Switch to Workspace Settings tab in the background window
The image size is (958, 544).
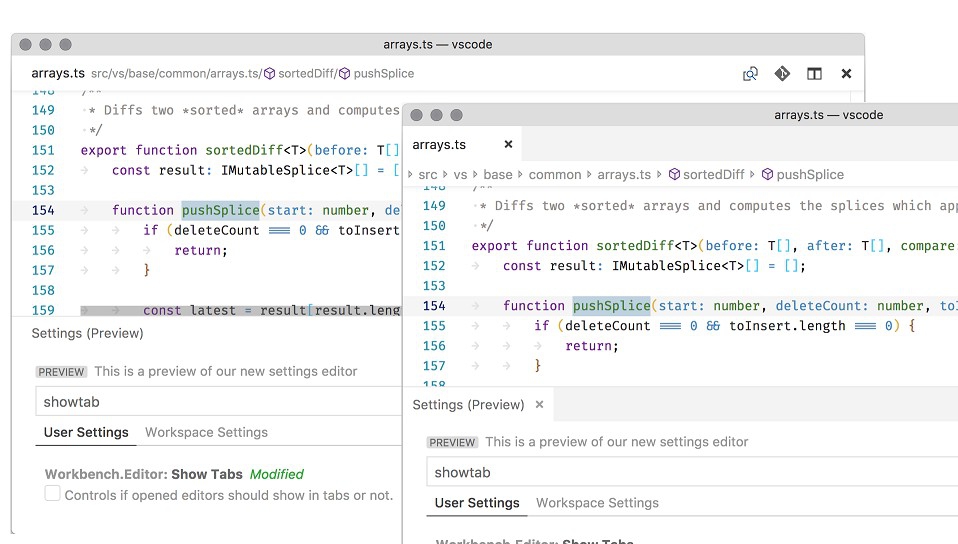click(x=206, y=432)
